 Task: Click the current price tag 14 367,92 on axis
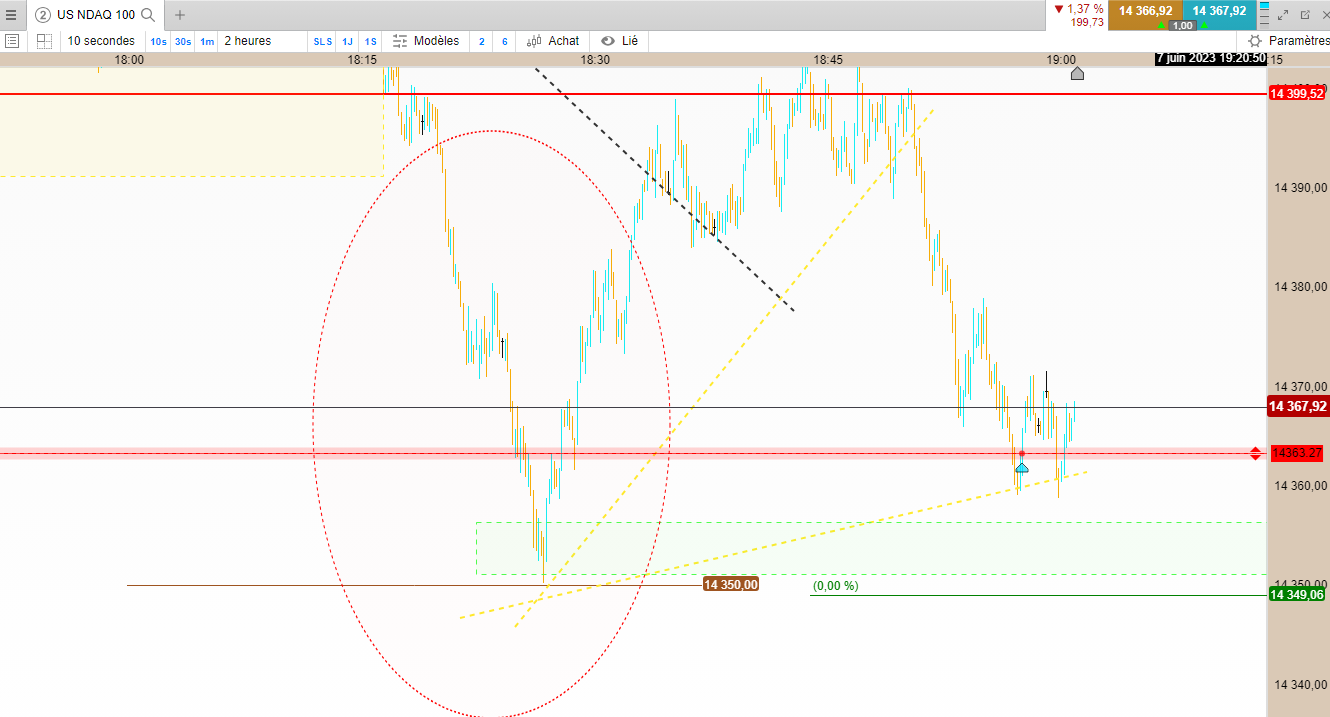[1298, 407]
